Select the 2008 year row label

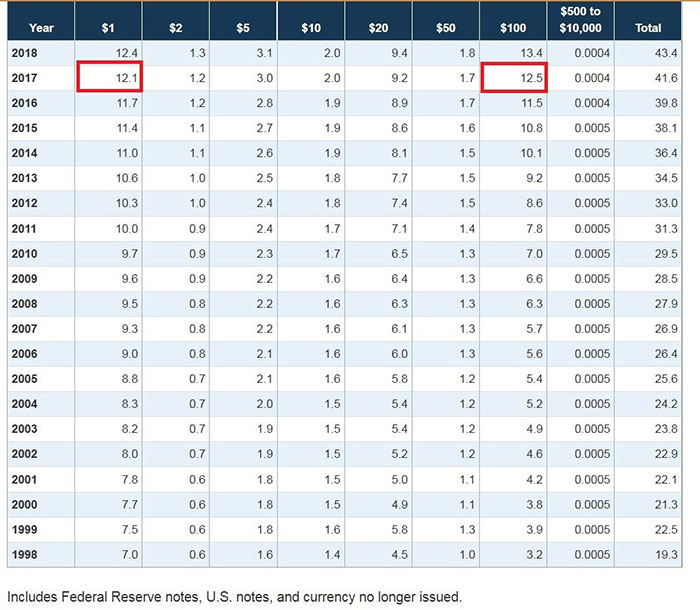24,303
